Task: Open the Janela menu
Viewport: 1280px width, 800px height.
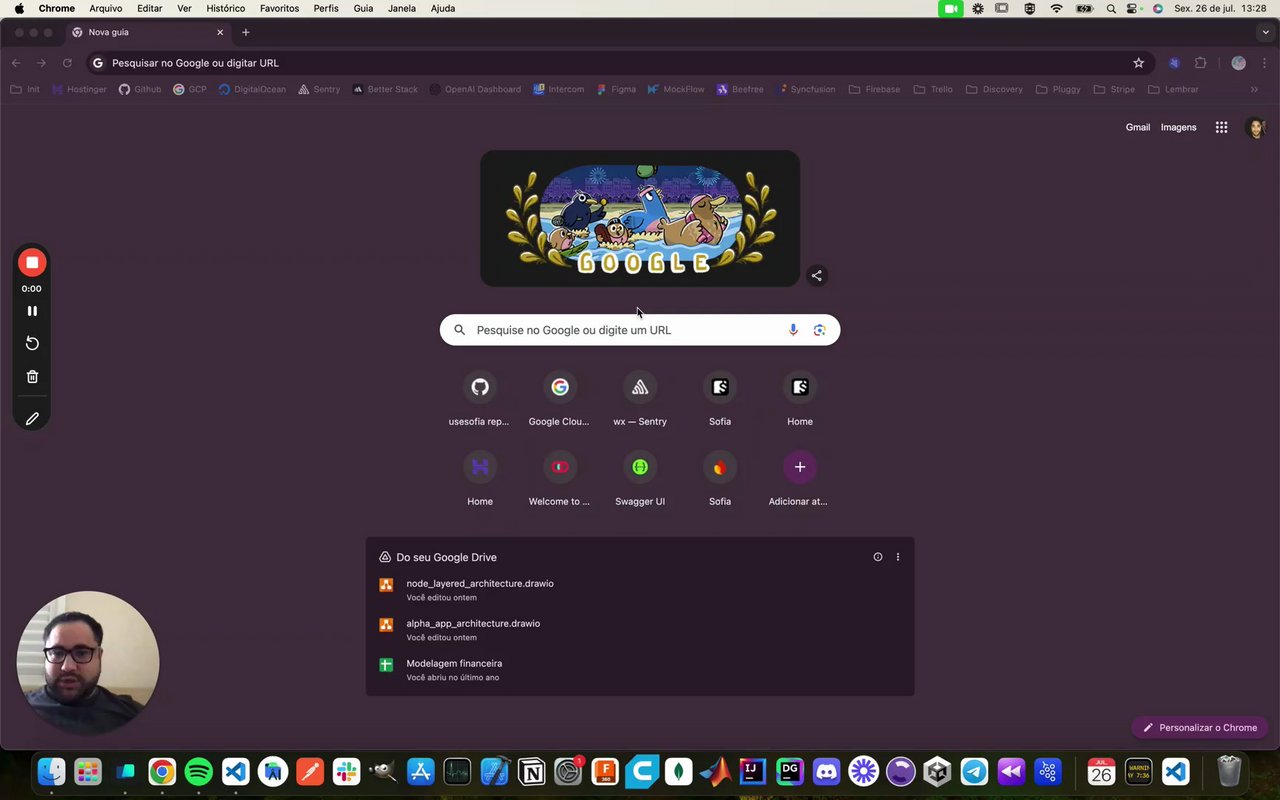Action: 402,8
